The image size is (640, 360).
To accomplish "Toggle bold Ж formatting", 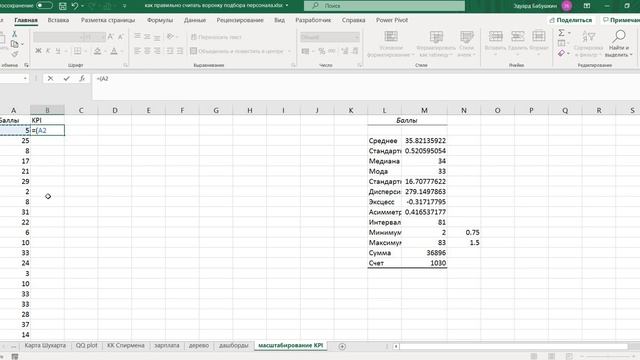I will coord(38,51).
